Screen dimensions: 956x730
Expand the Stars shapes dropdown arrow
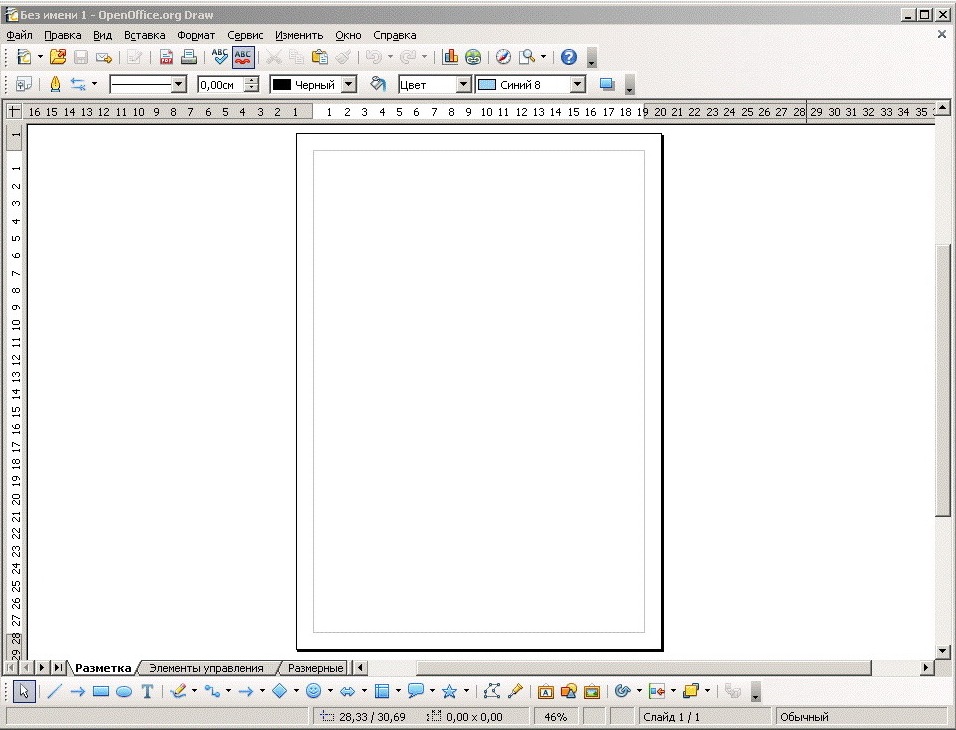tap(466, 691)
